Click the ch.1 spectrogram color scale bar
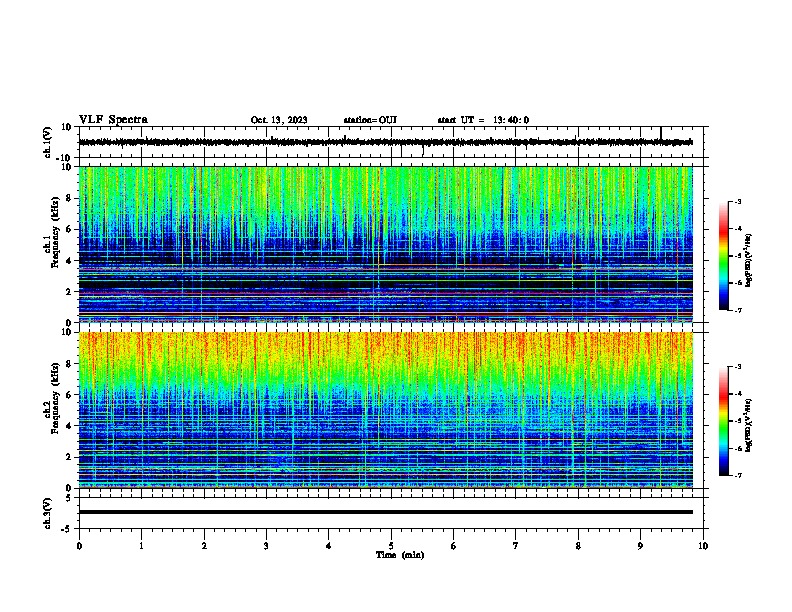792x612 pixels. click(723, 256)
